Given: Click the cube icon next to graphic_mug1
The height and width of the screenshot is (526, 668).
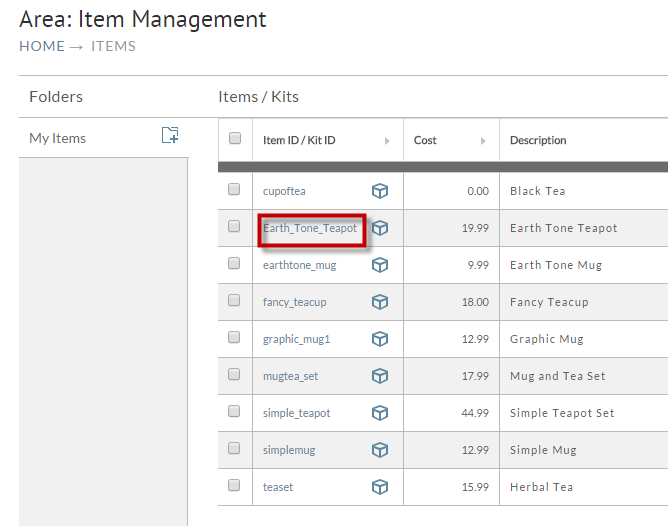Looking at the screenshot, I should (x=380, y=339).
